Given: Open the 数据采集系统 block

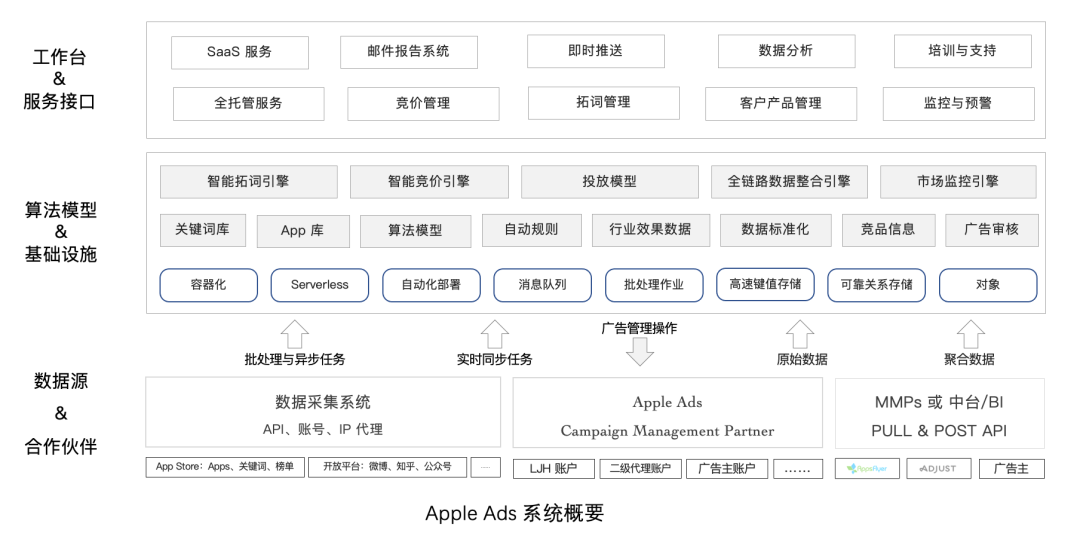Looking at the screenshot, I should coord(323,412).
